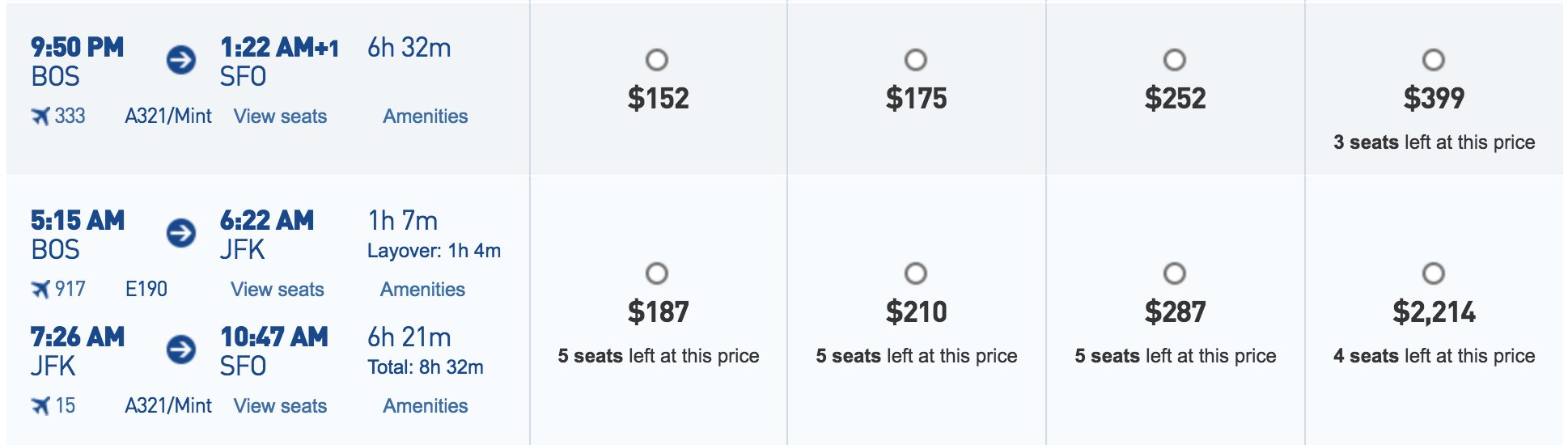Select the $2,214 Mint fare

(1434, 273)
